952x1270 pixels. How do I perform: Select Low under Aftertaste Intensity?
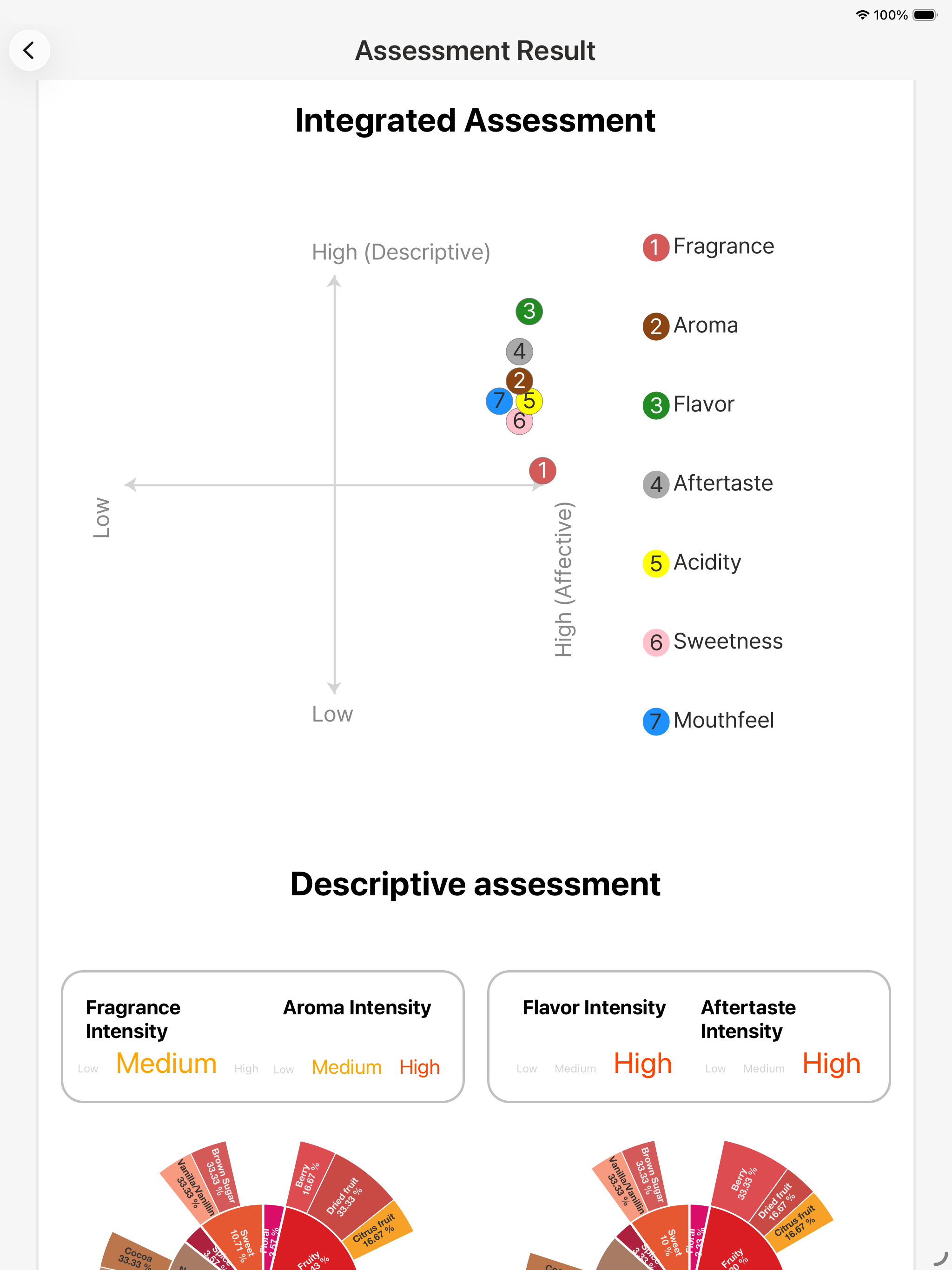715,1068
